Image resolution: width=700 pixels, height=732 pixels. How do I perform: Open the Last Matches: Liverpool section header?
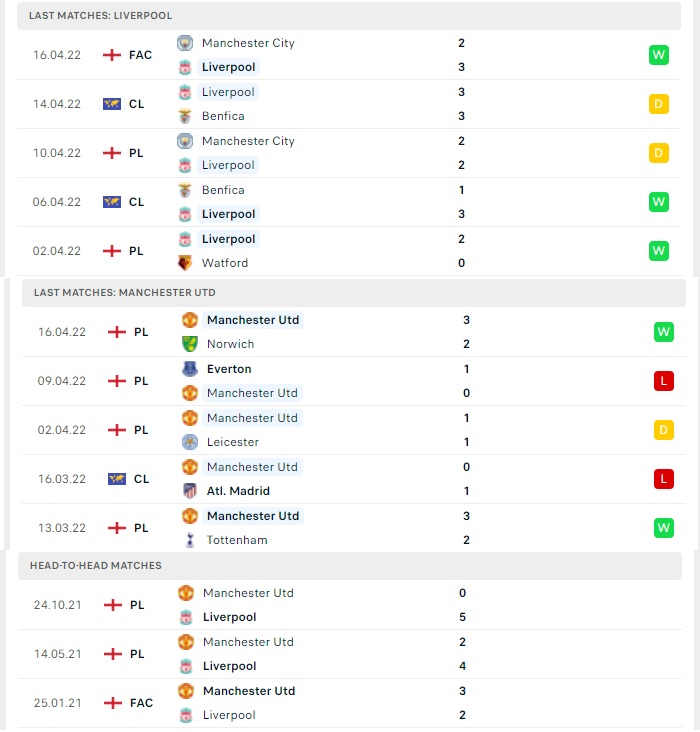pyautogui.click(x=349, y=15)
